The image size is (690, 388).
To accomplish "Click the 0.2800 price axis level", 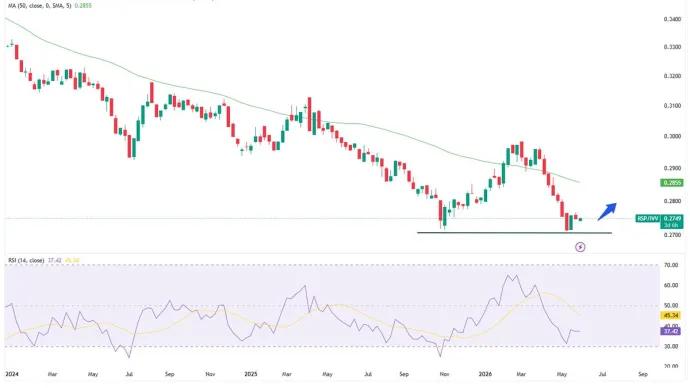I will (x=672, y=201).
